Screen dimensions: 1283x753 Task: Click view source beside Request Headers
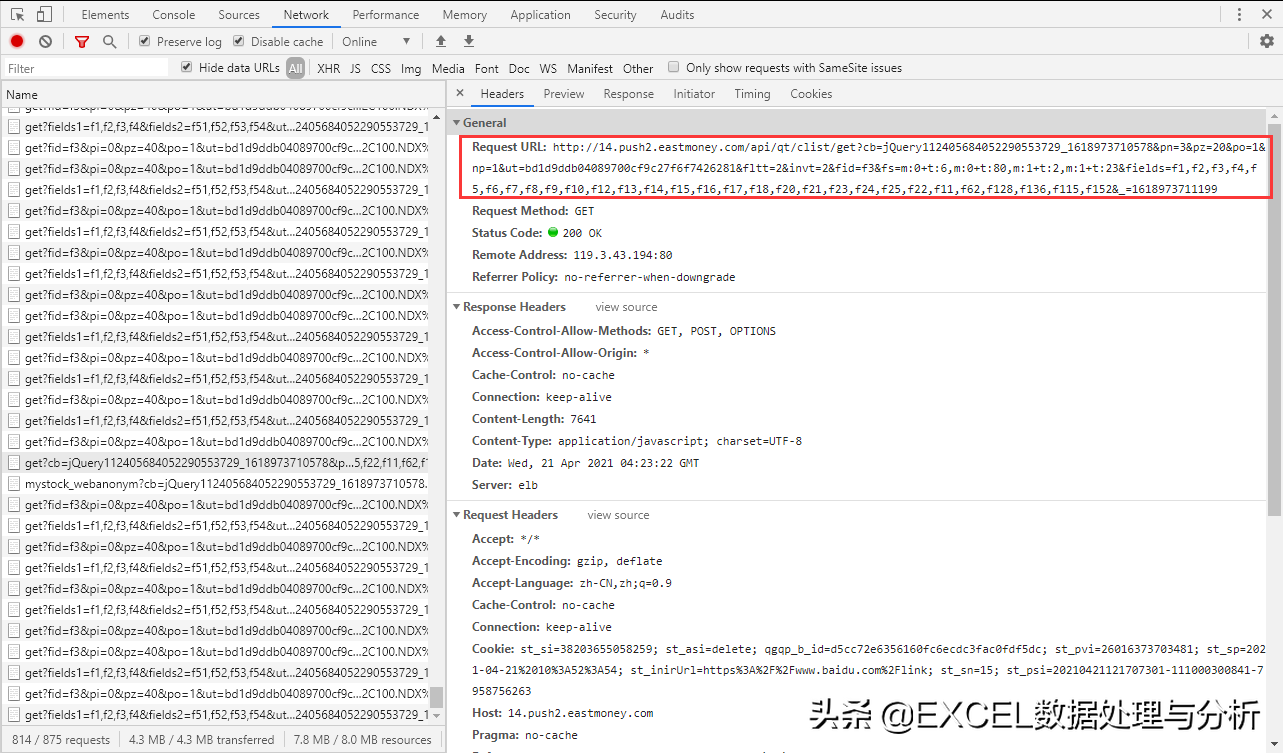(618, 515)
